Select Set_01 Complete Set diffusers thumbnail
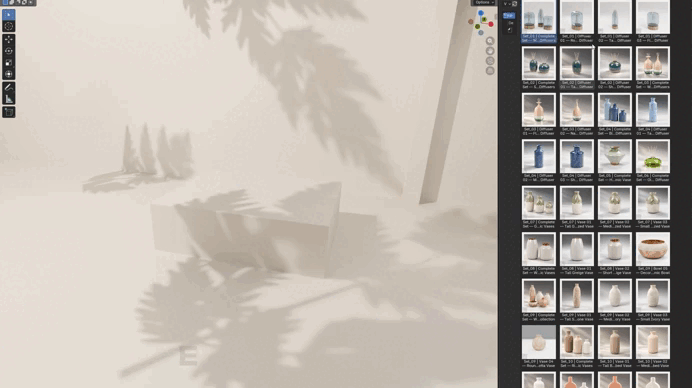The image size is (692, 388). 538,21
